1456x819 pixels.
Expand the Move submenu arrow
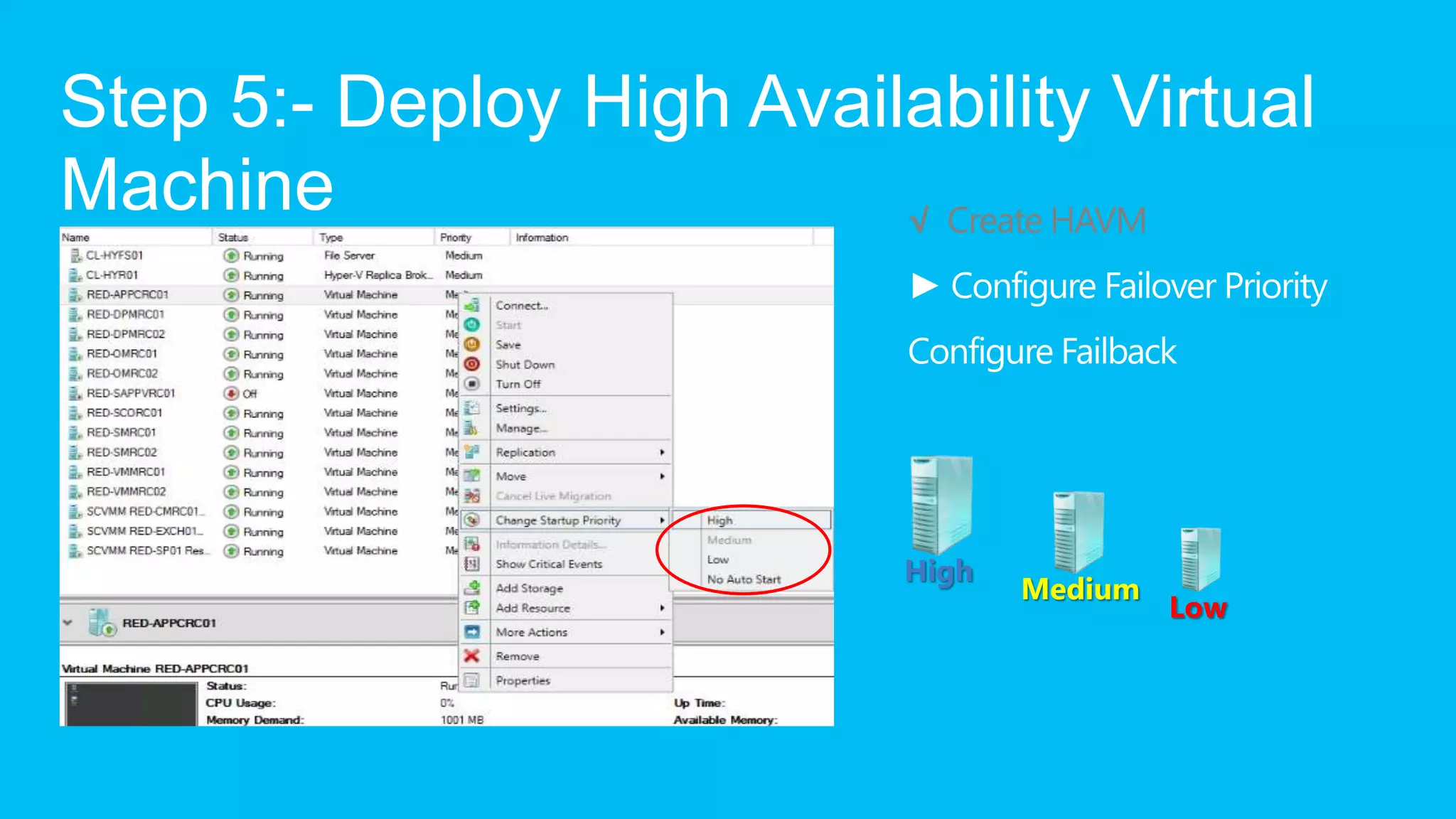(x=662, y=476)
